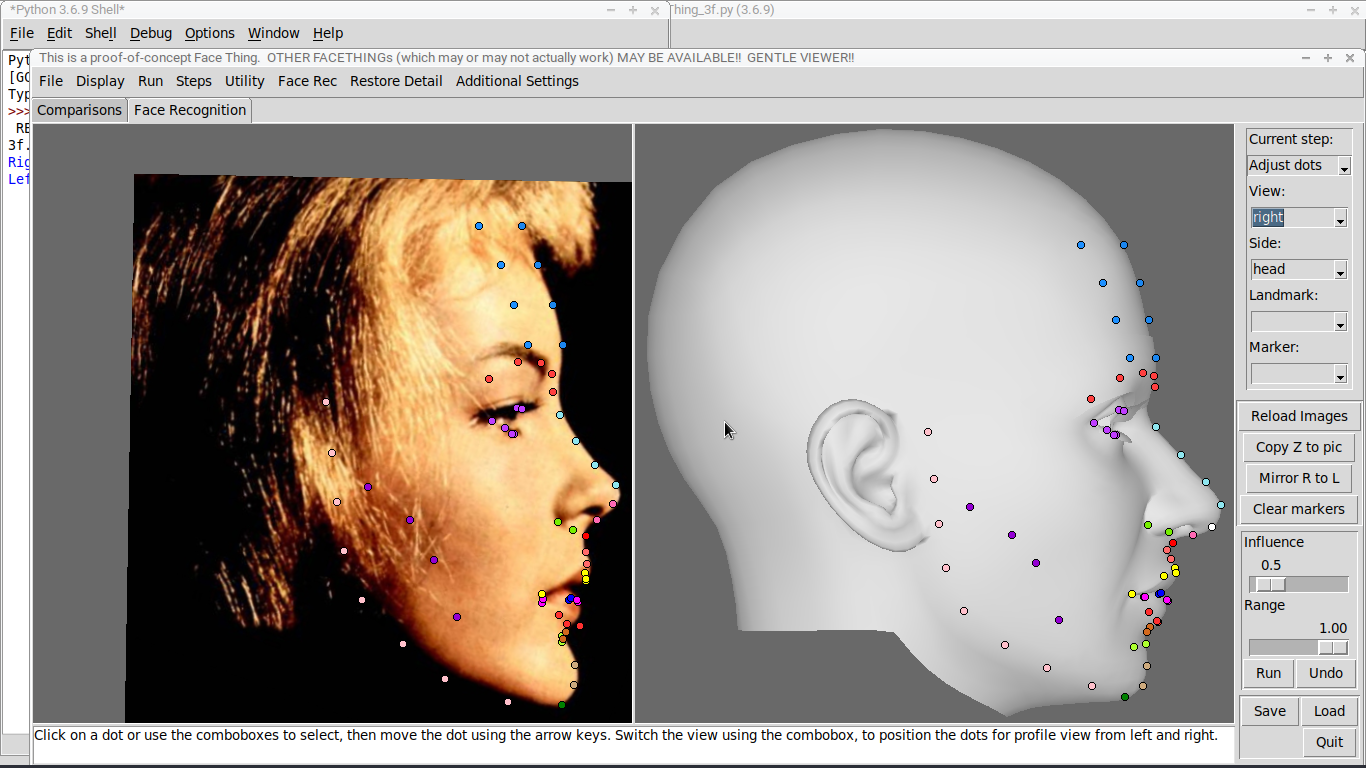
Task: Expand the Current step combobox showing Adjust dots
Action: click(1344, 166)
